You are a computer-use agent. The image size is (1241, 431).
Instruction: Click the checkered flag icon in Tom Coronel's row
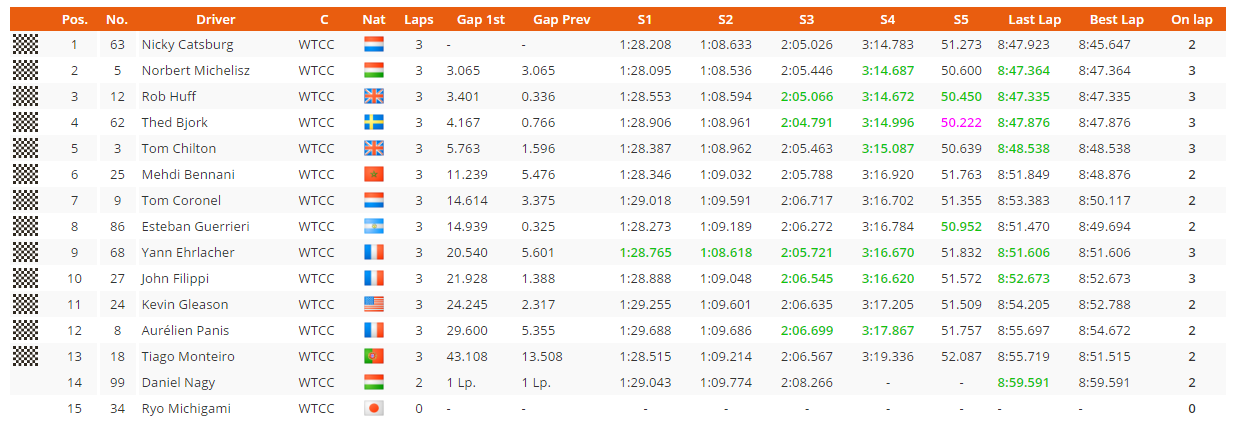click(26, 201)
